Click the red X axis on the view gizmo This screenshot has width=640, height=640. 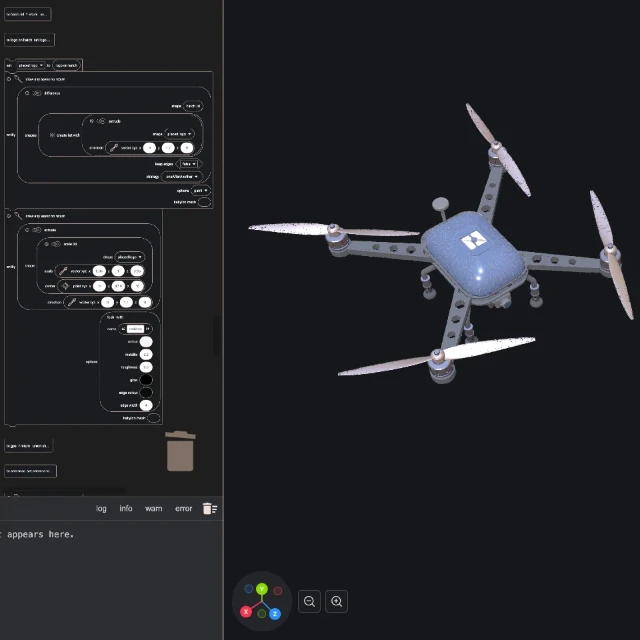pyautogui.click(x=246, y=612)
